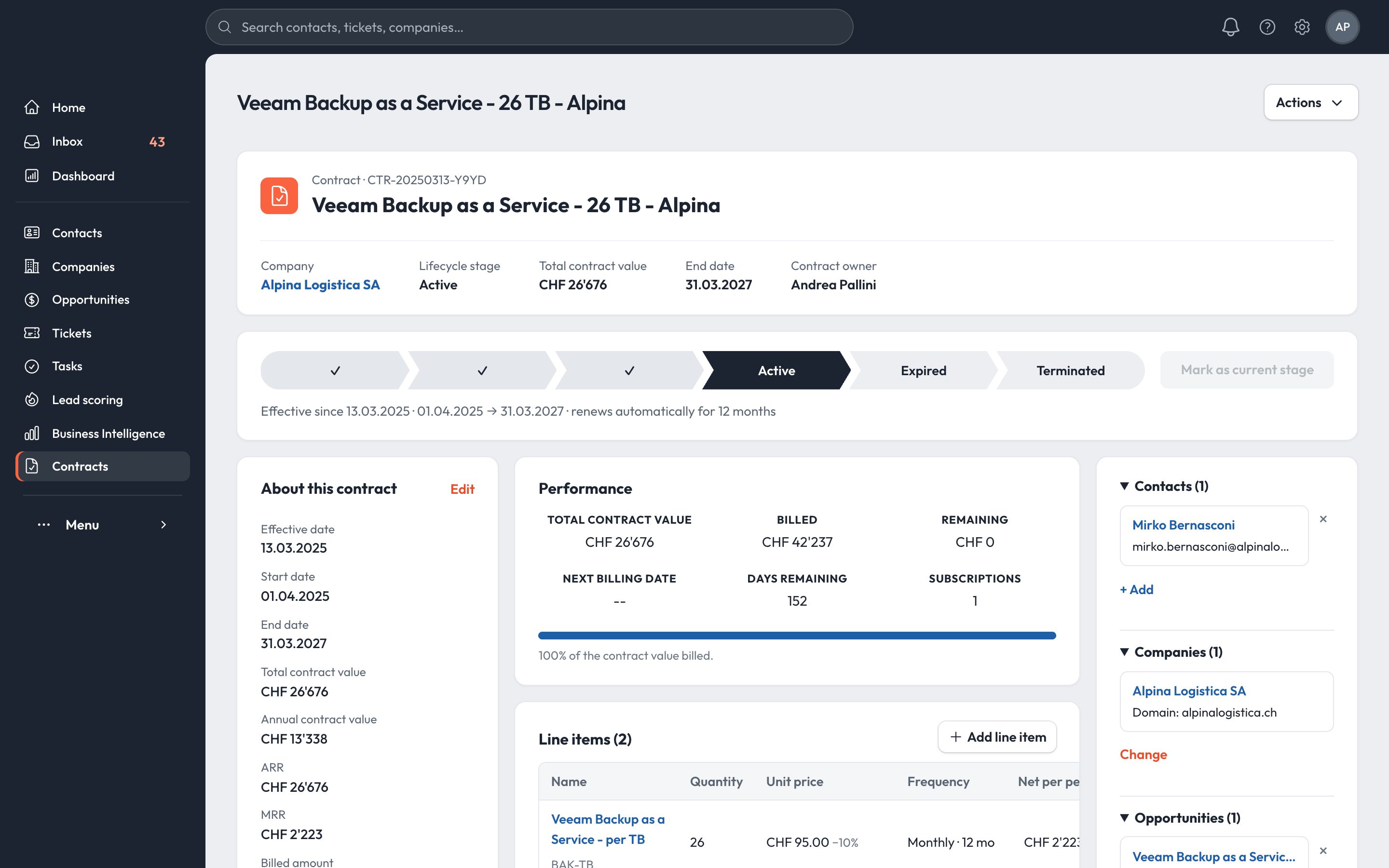Navigate to Opportunities
This screenshot has width=1389, height=868.
pyautogui.click(x=103, y=299)
